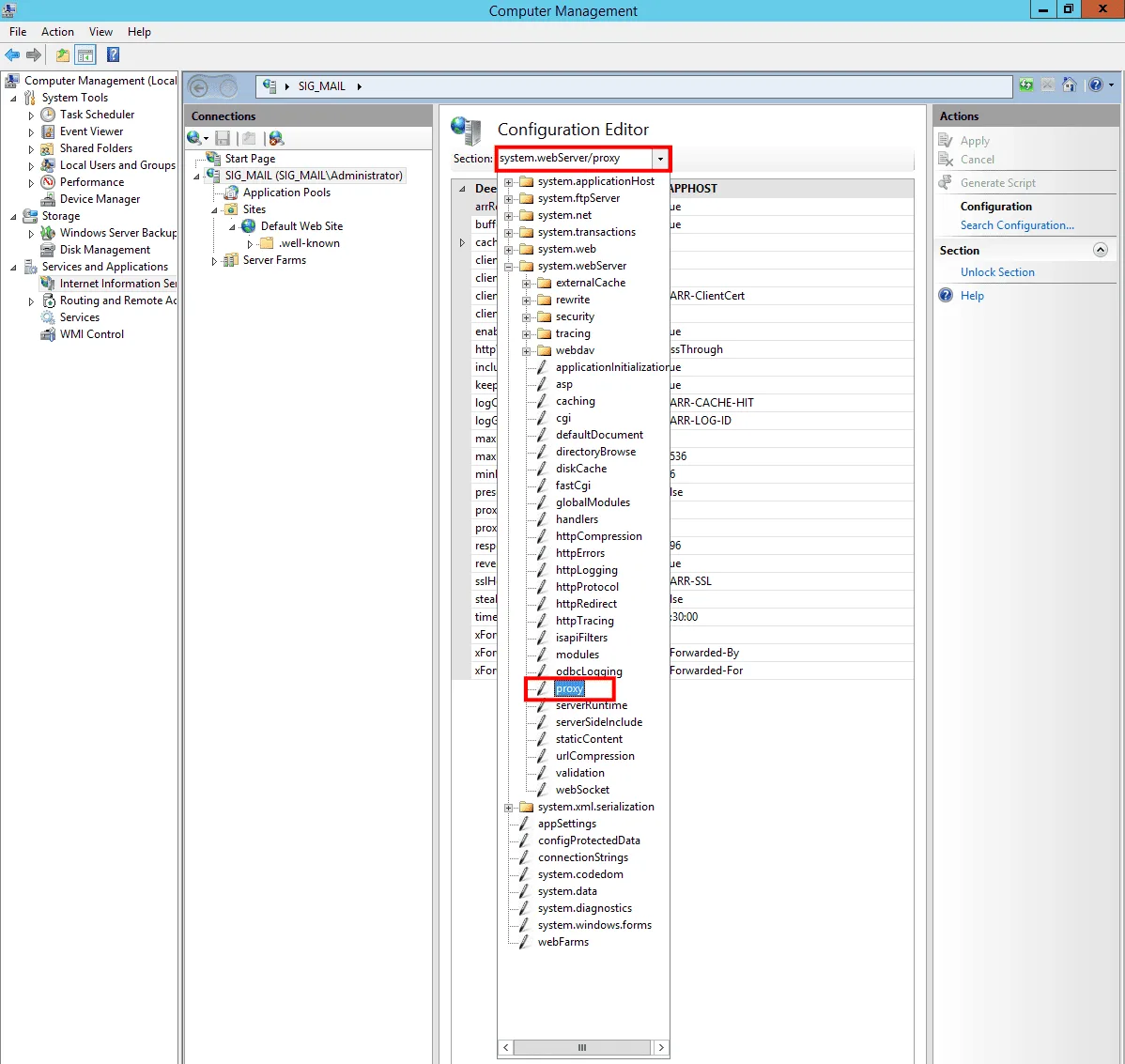This screenshot has height=1064, width=1125.
Task: Select Routing and Remote Access node
Action: (117, 301)
